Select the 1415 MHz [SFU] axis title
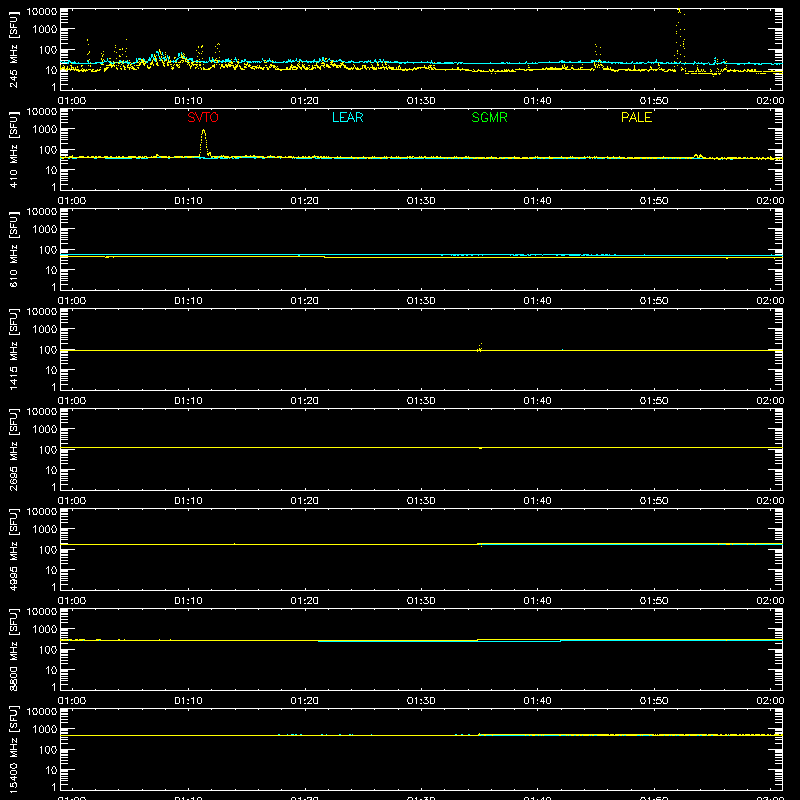 [x=14, y=349]
